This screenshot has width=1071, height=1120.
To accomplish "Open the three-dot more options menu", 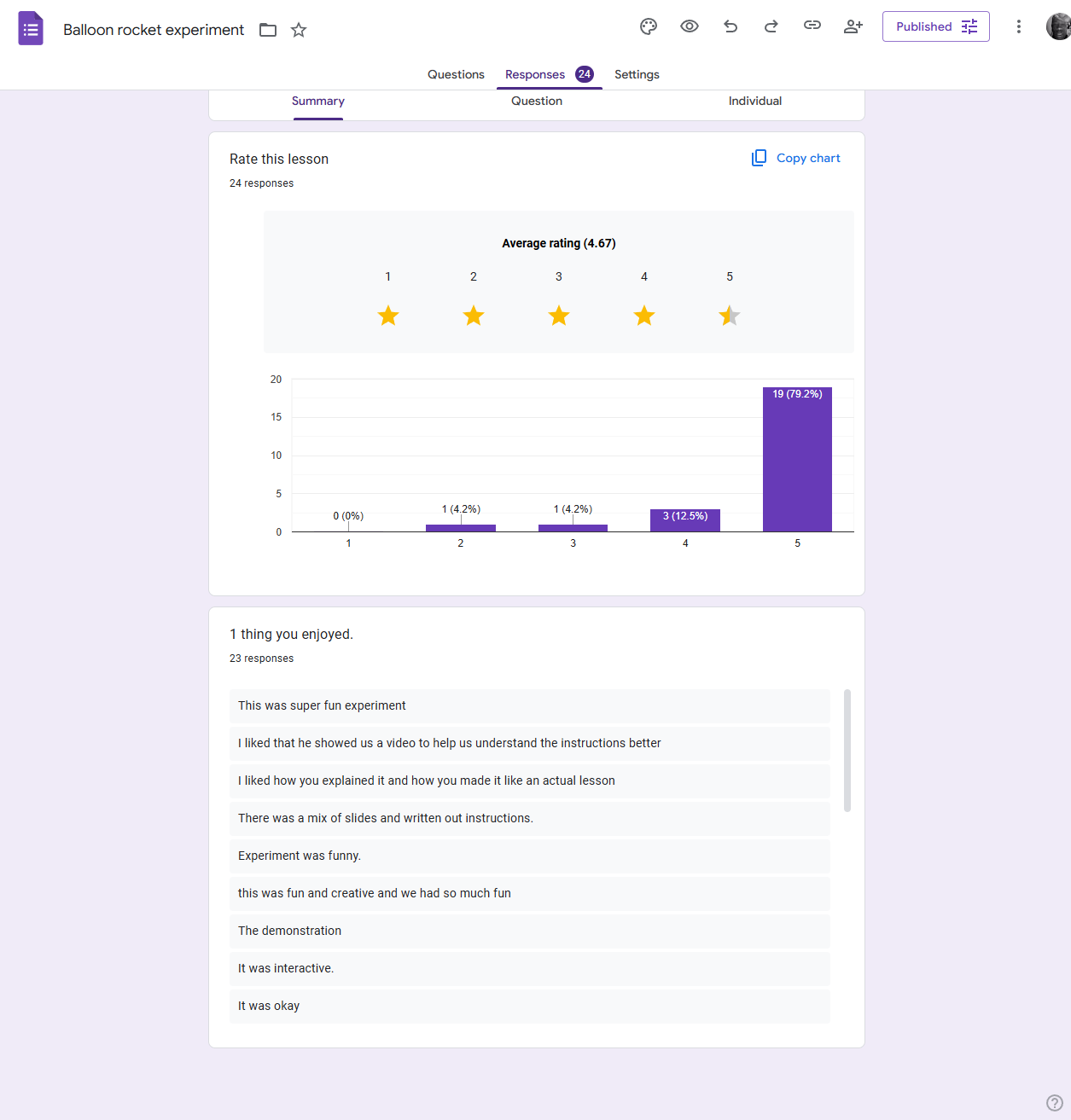I will coord(1018,26).
